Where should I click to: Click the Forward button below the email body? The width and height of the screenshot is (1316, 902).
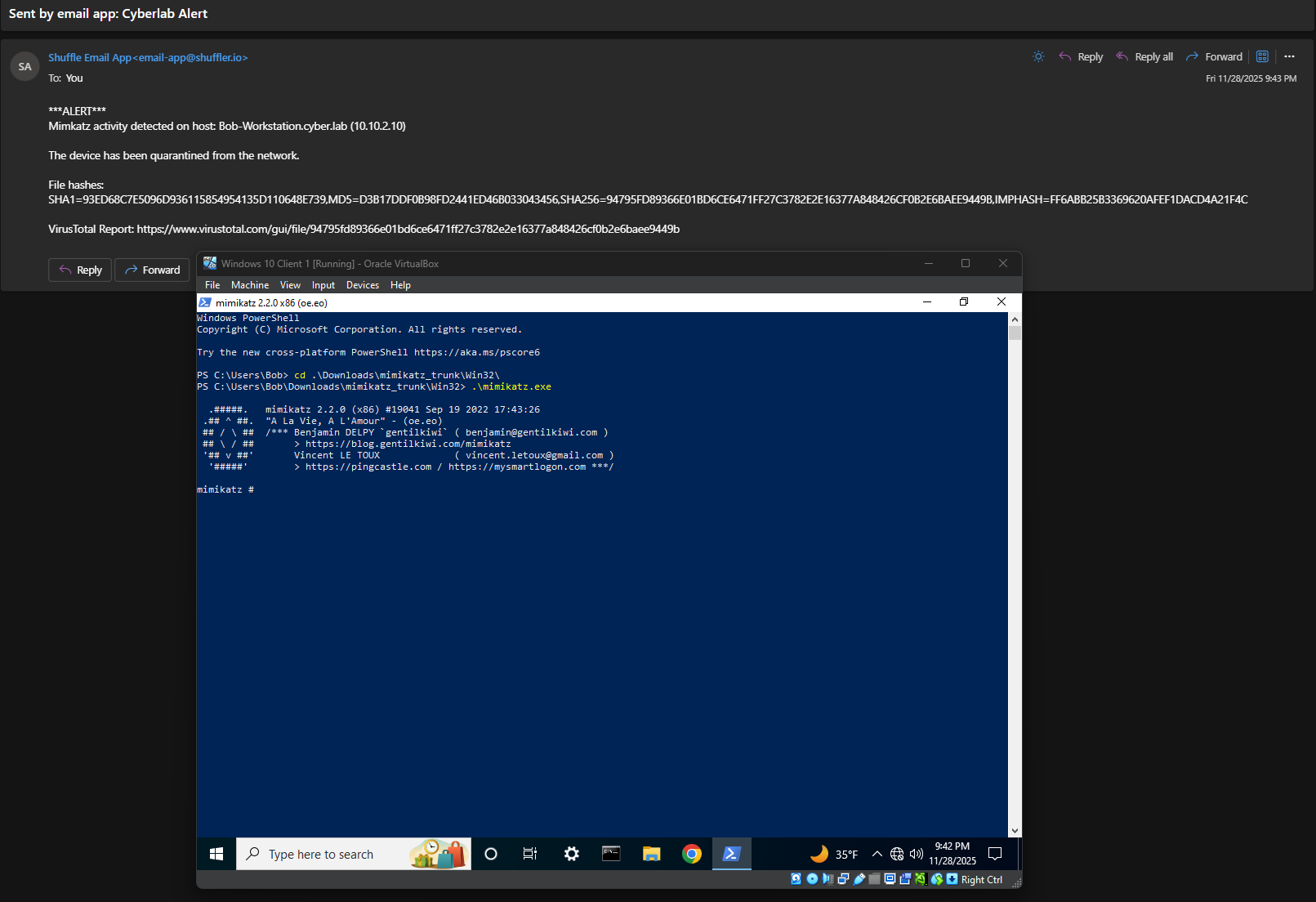(152, 270)
